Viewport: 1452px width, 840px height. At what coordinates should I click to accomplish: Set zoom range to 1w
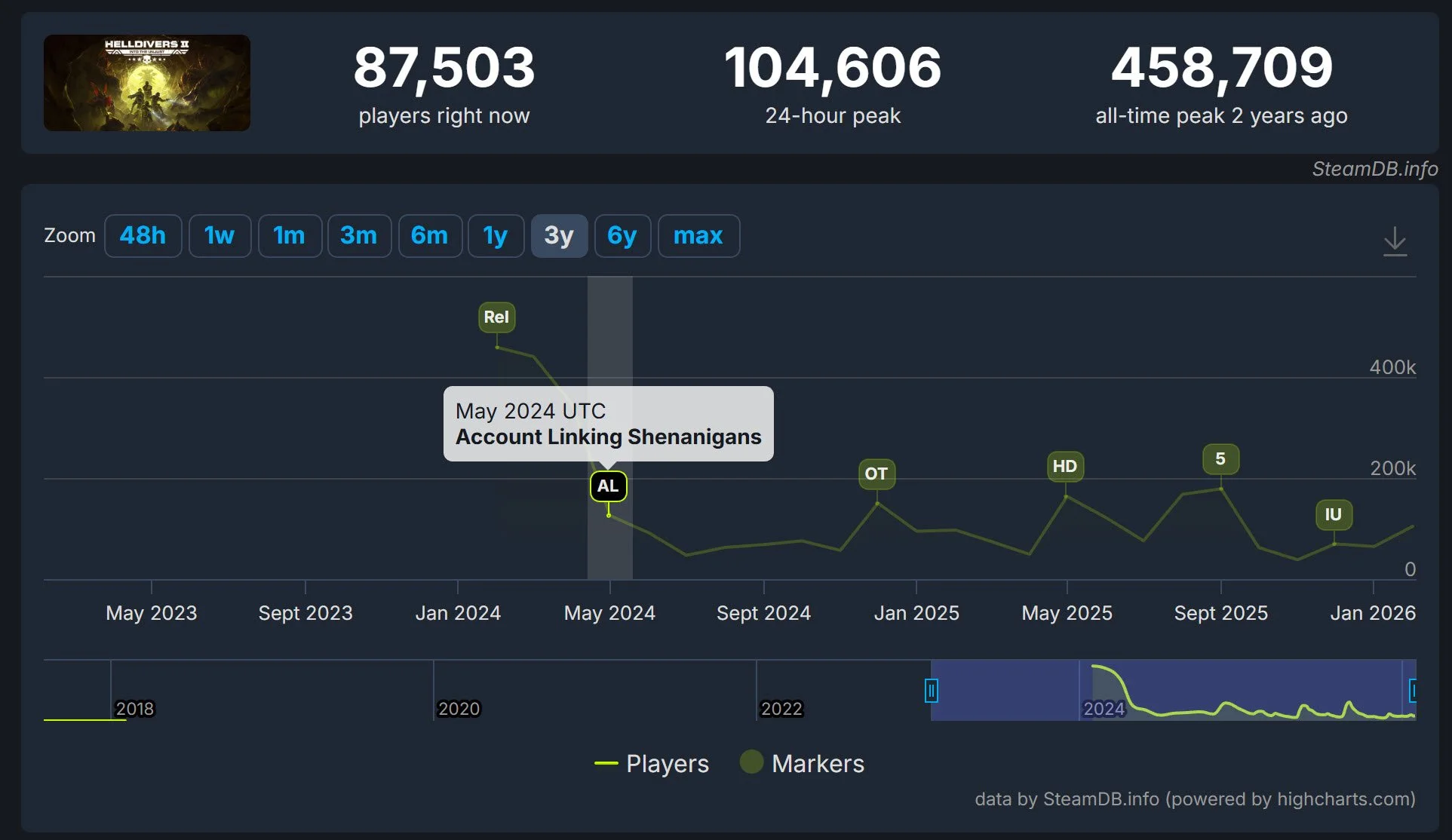point(219,236)
